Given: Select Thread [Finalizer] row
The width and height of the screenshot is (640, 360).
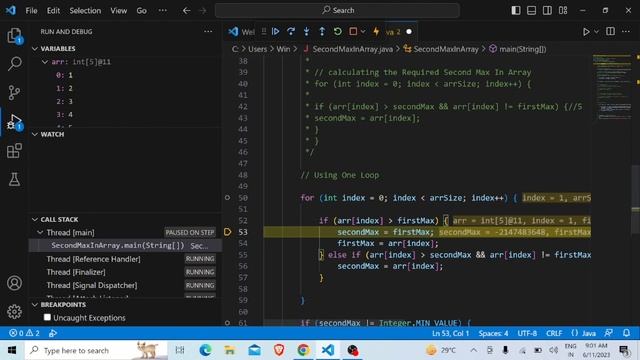Looking at the screenshot, I should point(126,272).
